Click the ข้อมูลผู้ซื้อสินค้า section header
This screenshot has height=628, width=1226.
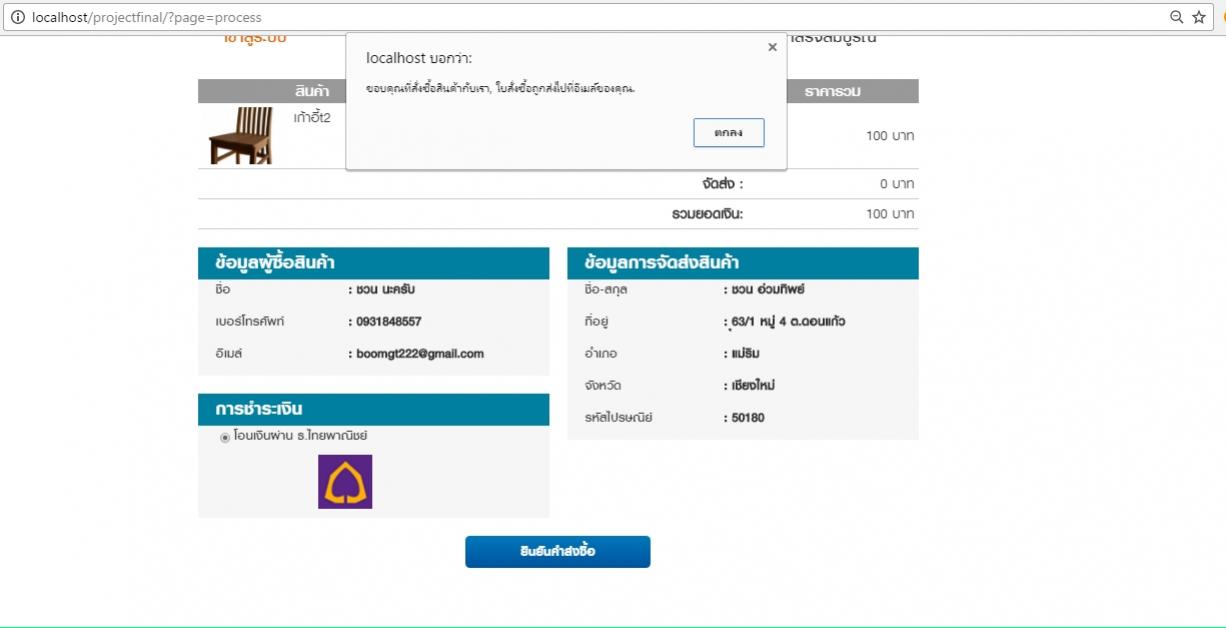point(374,263)
